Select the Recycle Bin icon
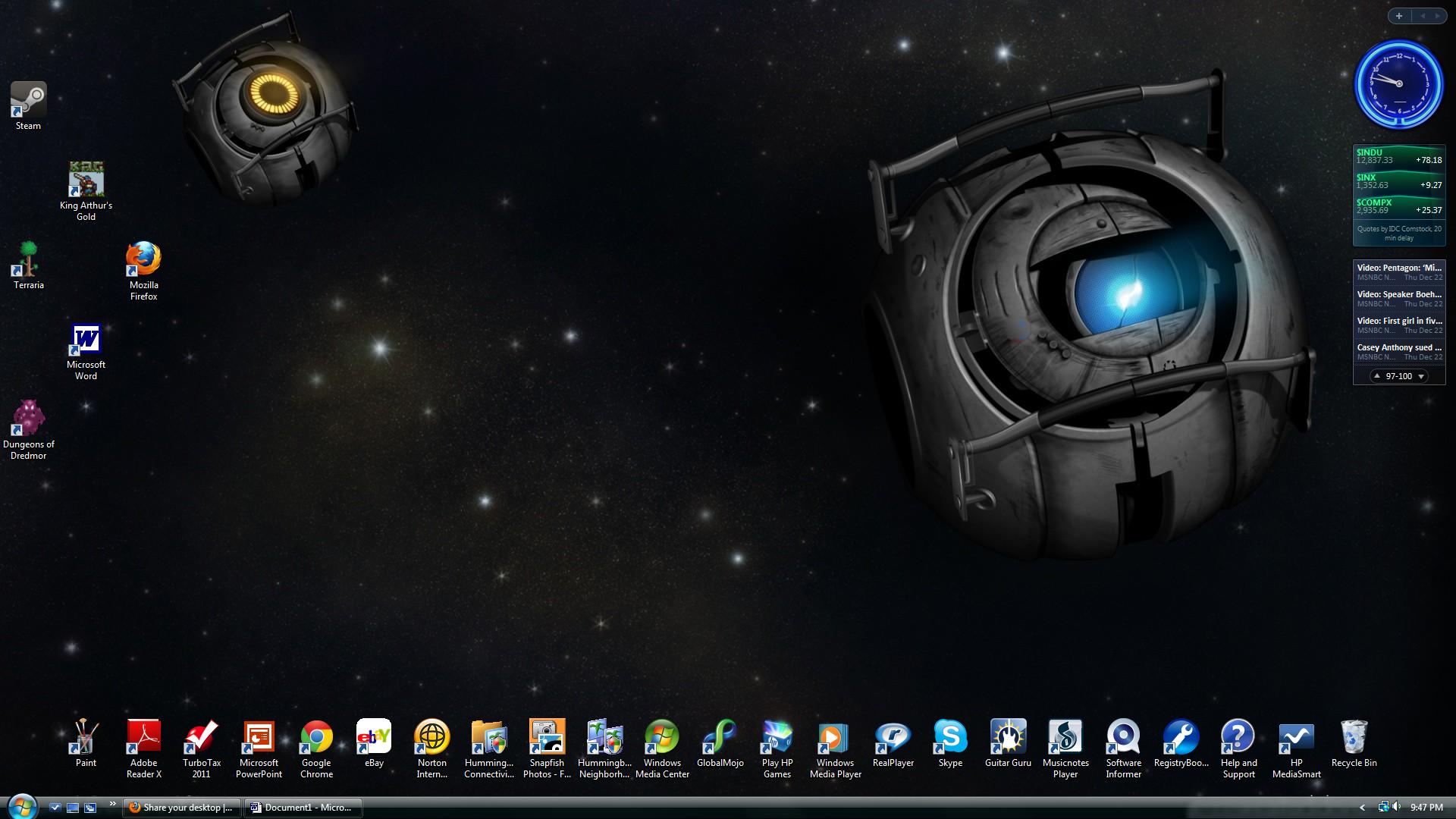 click(1354, 737)
